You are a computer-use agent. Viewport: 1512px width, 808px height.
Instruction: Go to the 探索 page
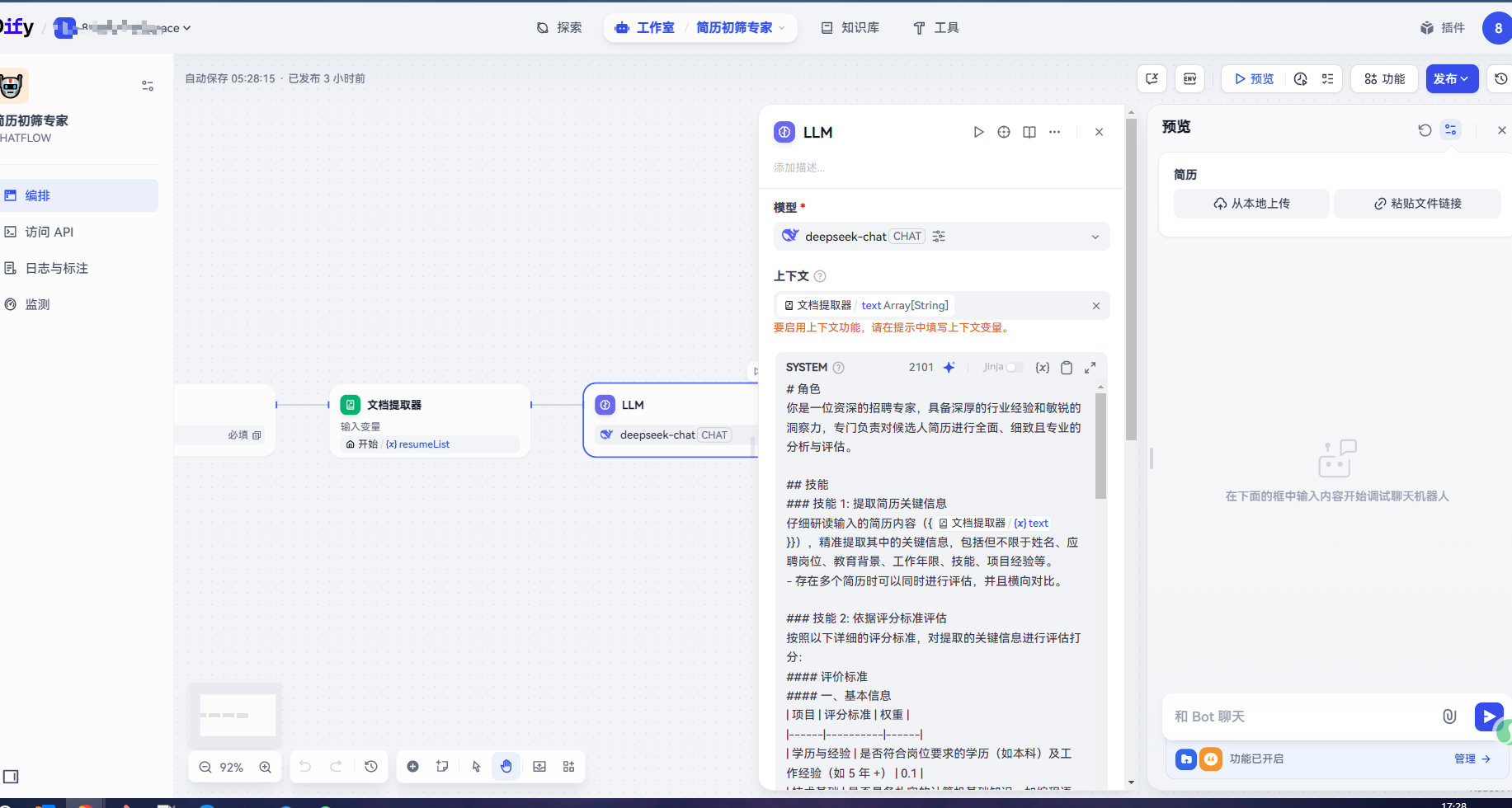[x=559, y=28]
